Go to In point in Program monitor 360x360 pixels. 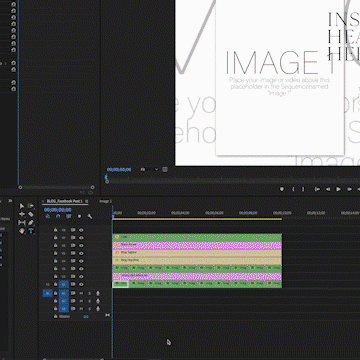click(x=317, y=189)
